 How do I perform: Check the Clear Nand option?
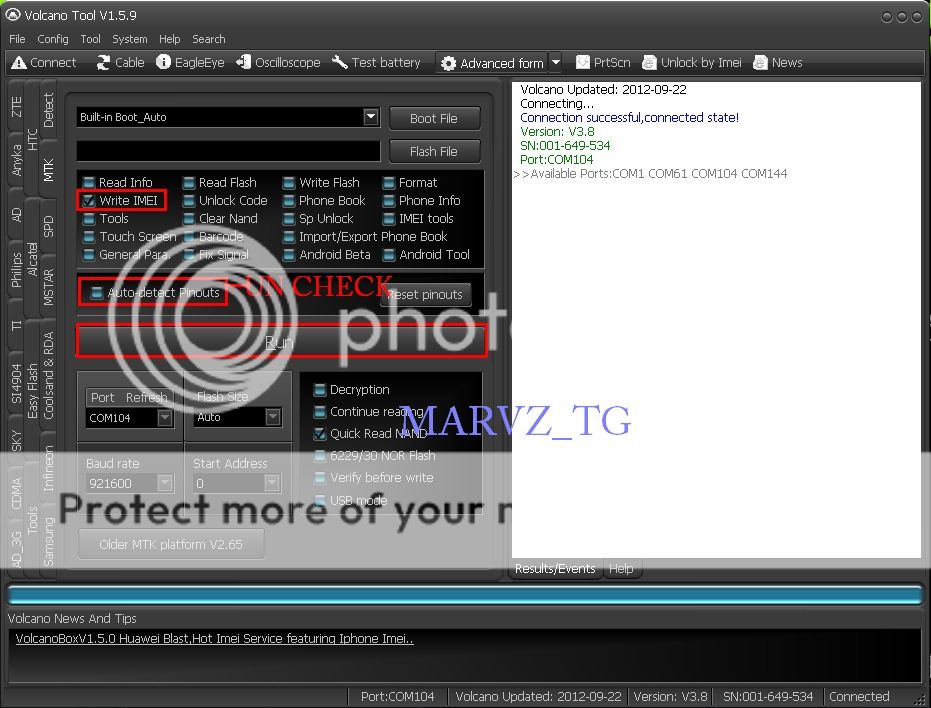[x=189, y=219]
